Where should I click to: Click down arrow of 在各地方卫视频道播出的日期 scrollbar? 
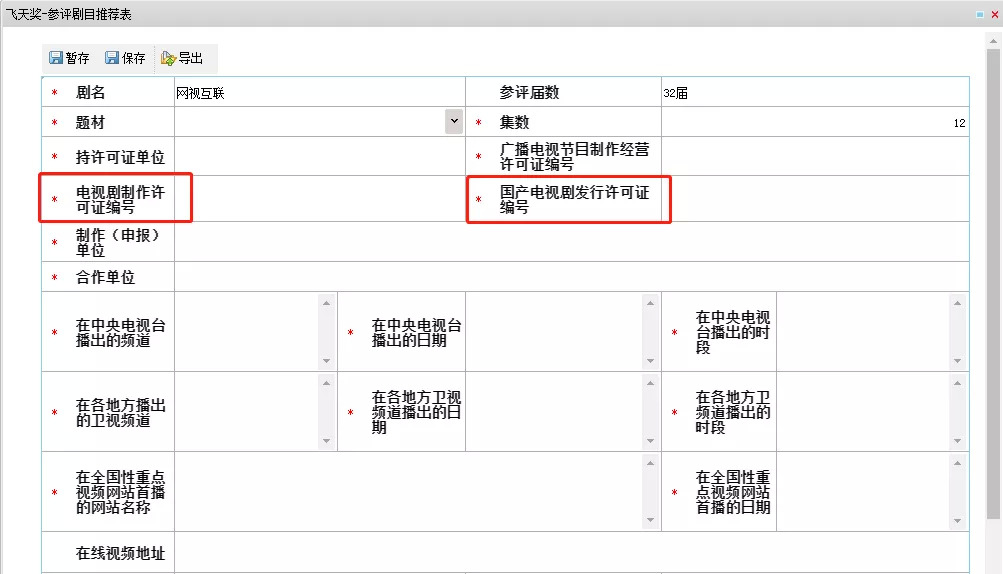[651, 441]
